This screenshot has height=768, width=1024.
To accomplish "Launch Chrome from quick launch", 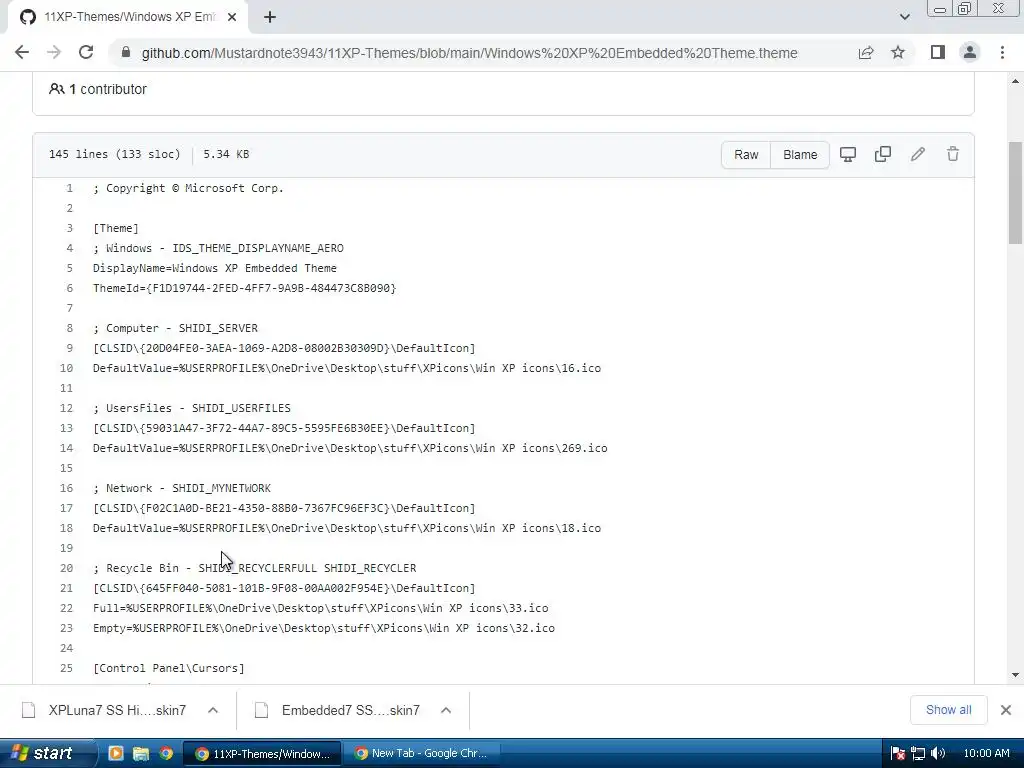I will (x=166, y=753).
